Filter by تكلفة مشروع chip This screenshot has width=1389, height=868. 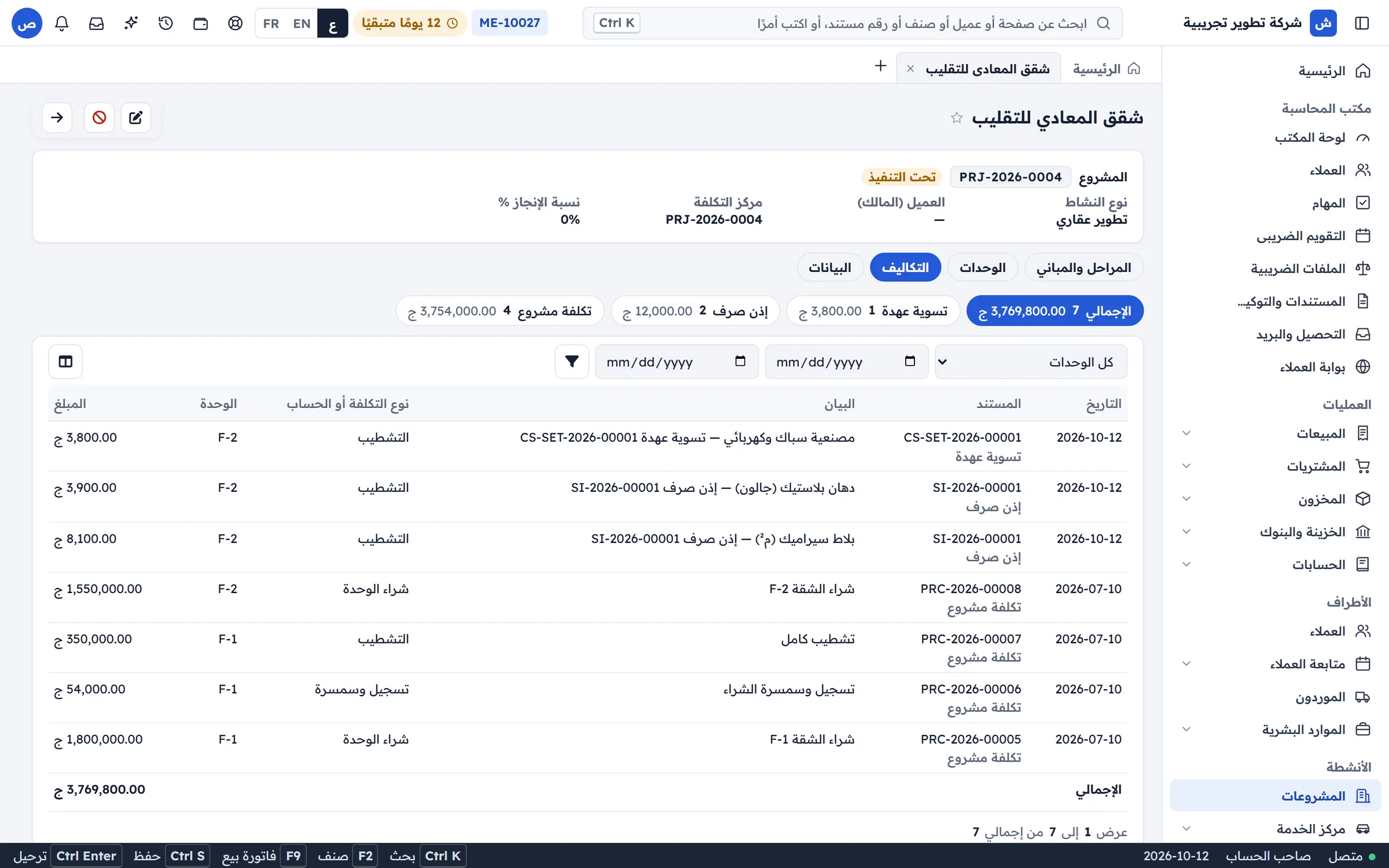point(499,311)
